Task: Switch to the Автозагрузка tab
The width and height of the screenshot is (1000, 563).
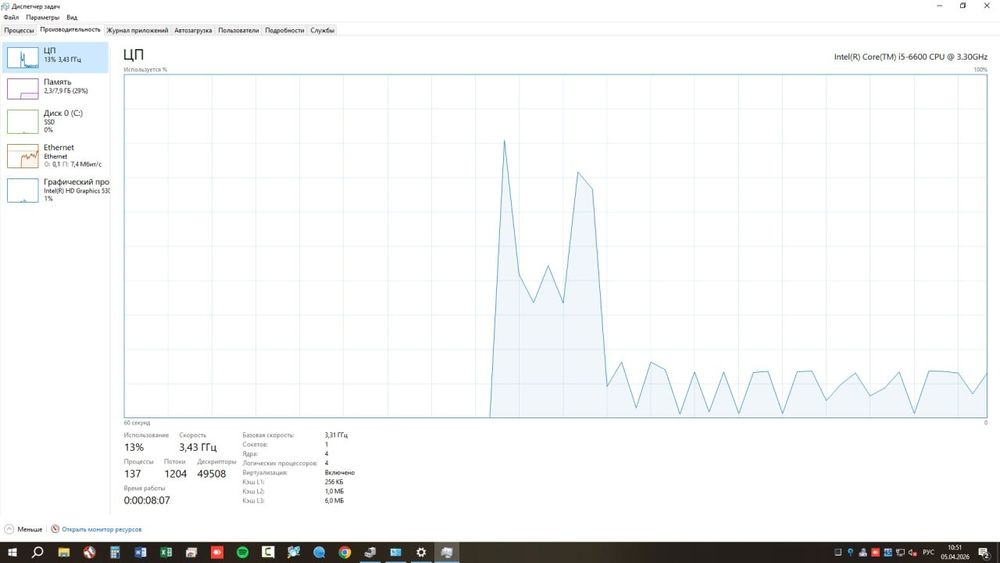Action: tap(193, 30)
